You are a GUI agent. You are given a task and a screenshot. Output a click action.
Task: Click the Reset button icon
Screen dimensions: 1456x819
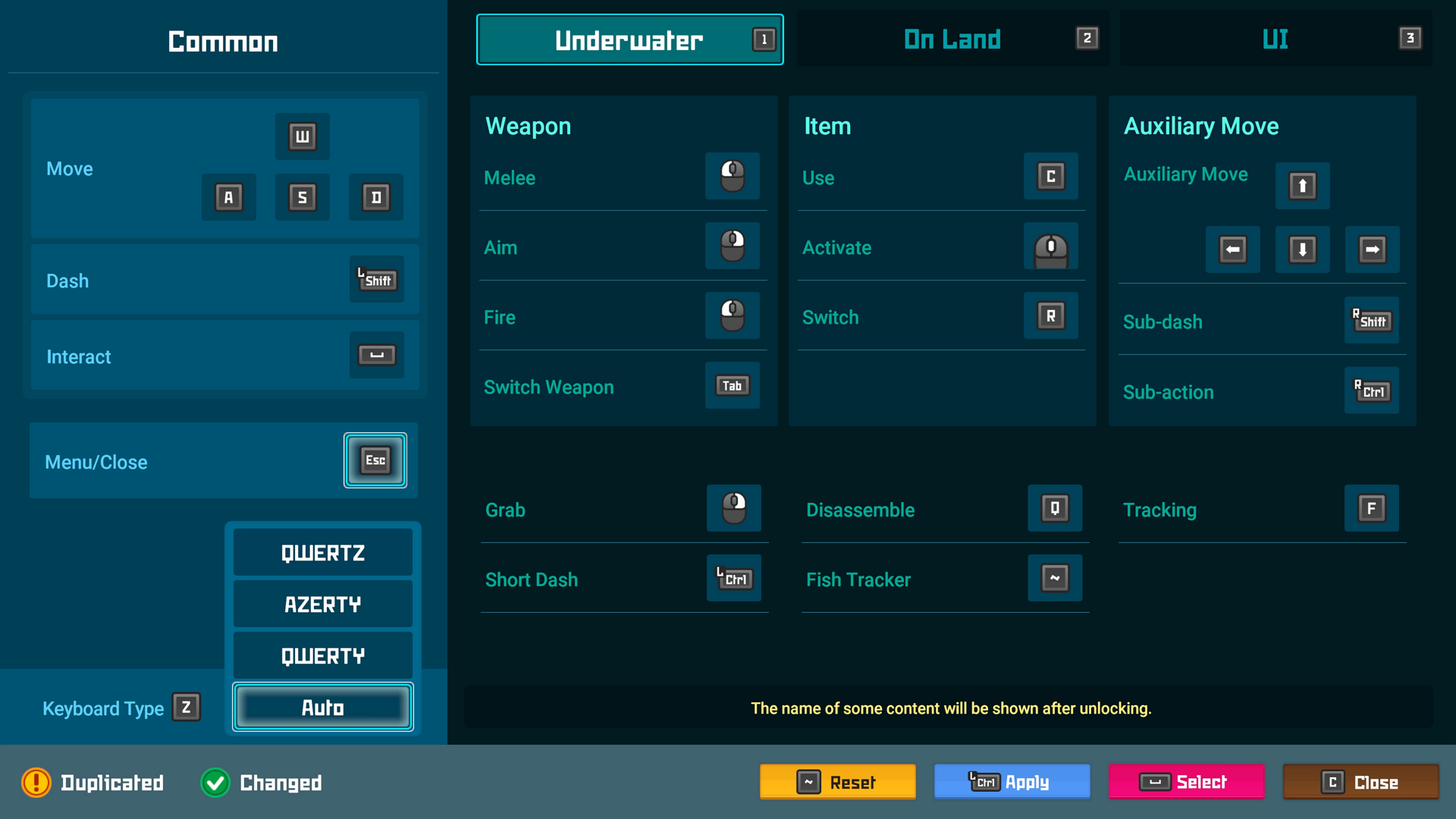808,781
